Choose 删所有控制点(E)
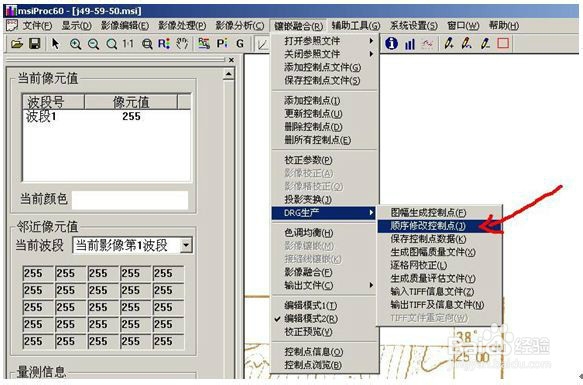This screenshot has width=583, height=385. point(325,140)
